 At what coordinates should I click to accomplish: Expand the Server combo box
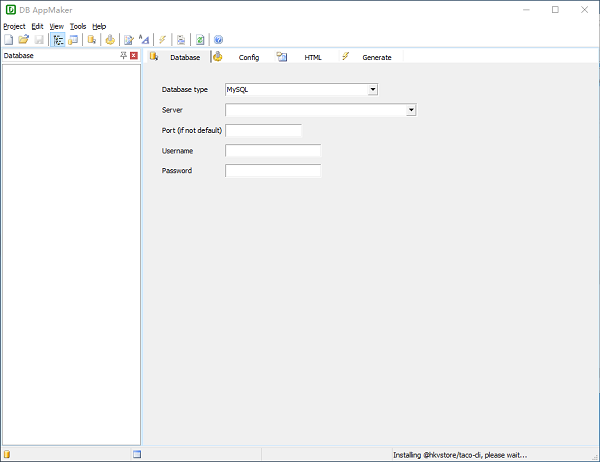[411, 110]
